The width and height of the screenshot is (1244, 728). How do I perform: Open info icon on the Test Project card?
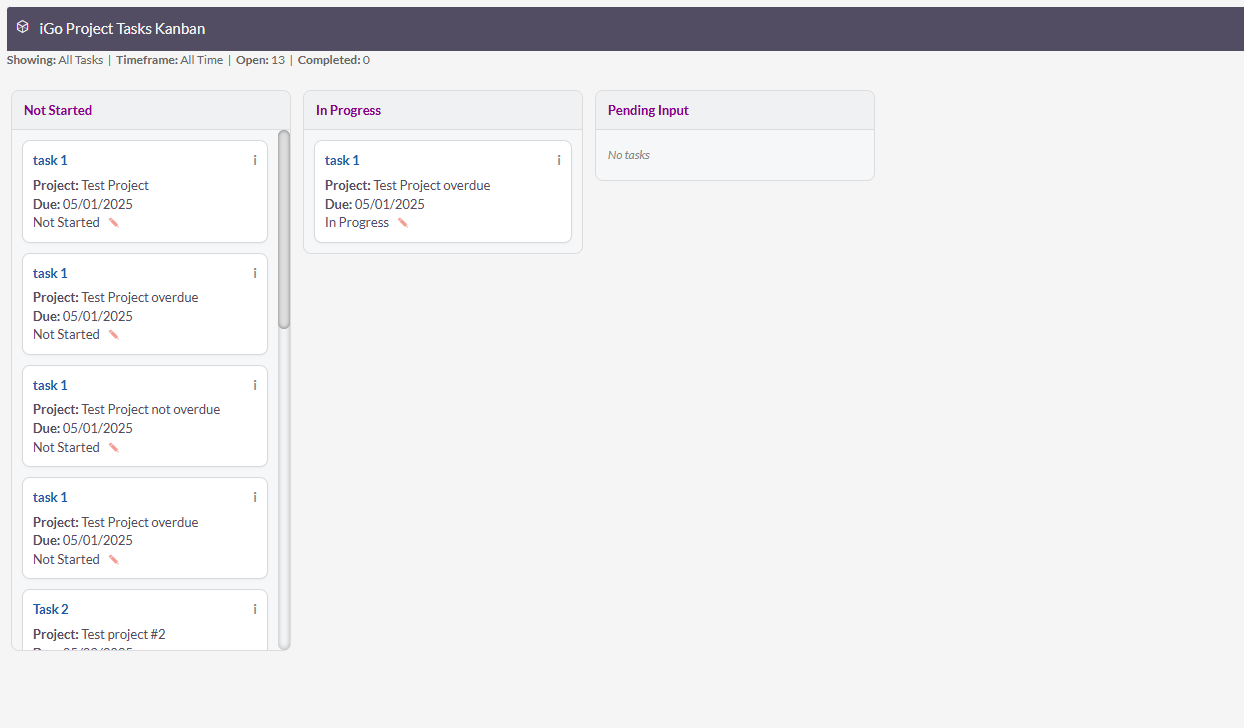point(254,160)
